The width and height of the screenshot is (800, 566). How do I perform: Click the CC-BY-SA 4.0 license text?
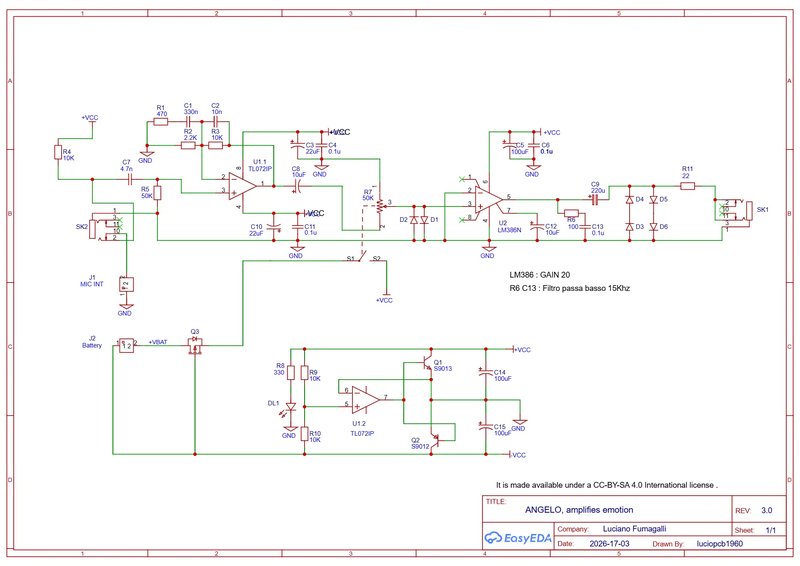pyautogui.click(x=607, y=485)
